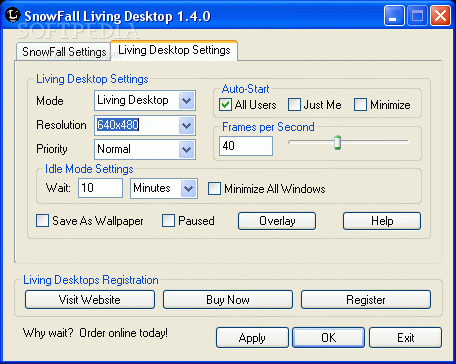Toggle the Paused checkbox
The width and height of the screenshot is (456, 364).
pos(168,221)
